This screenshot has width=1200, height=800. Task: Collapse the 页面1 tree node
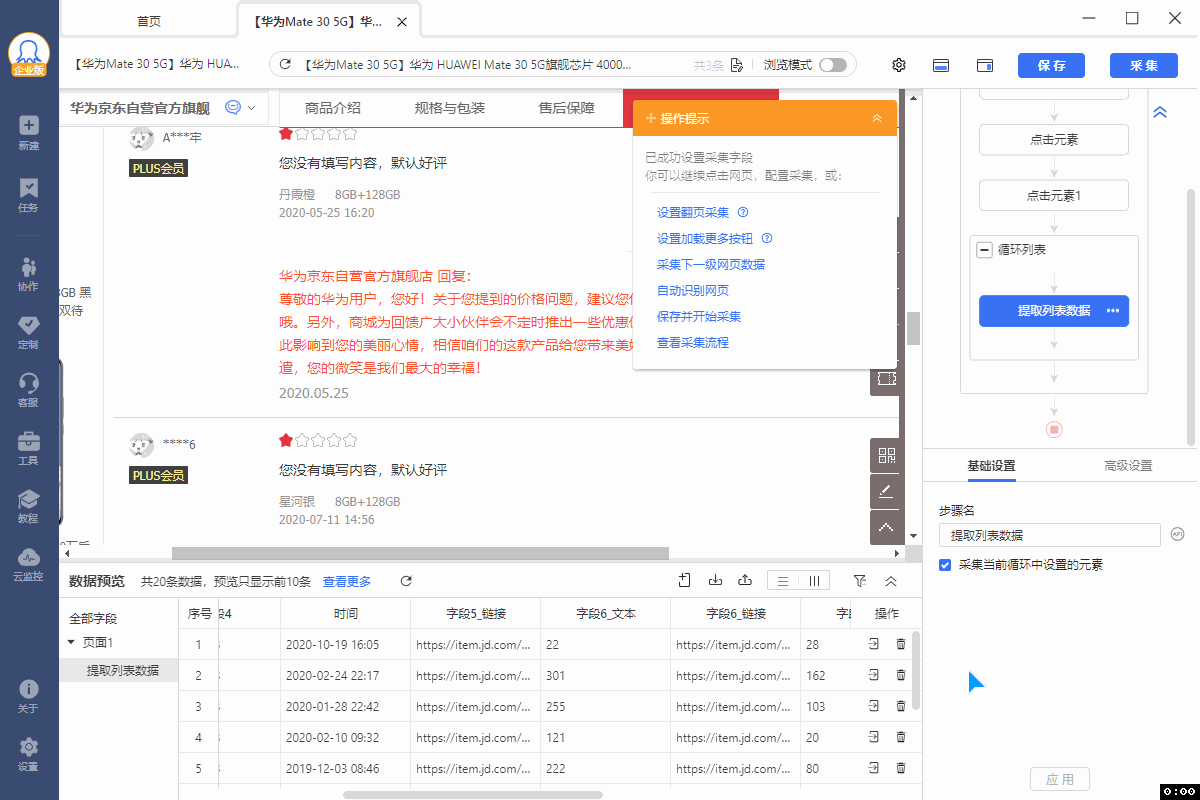click(x=71, y=642)
